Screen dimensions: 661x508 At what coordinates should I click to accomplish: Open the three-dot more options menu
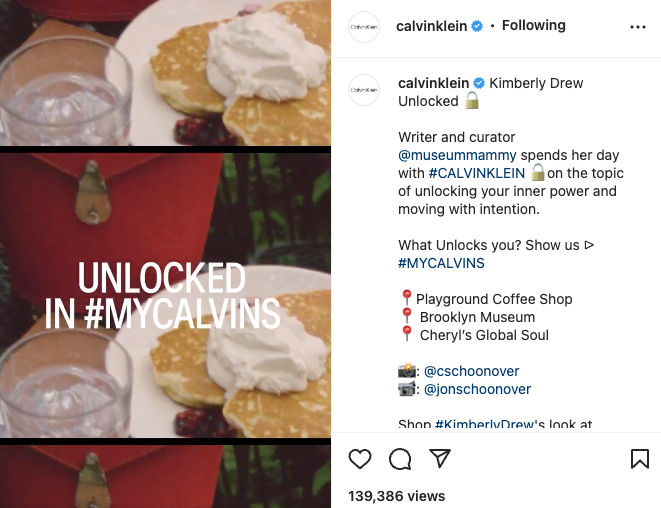click(x=638, y=27)
